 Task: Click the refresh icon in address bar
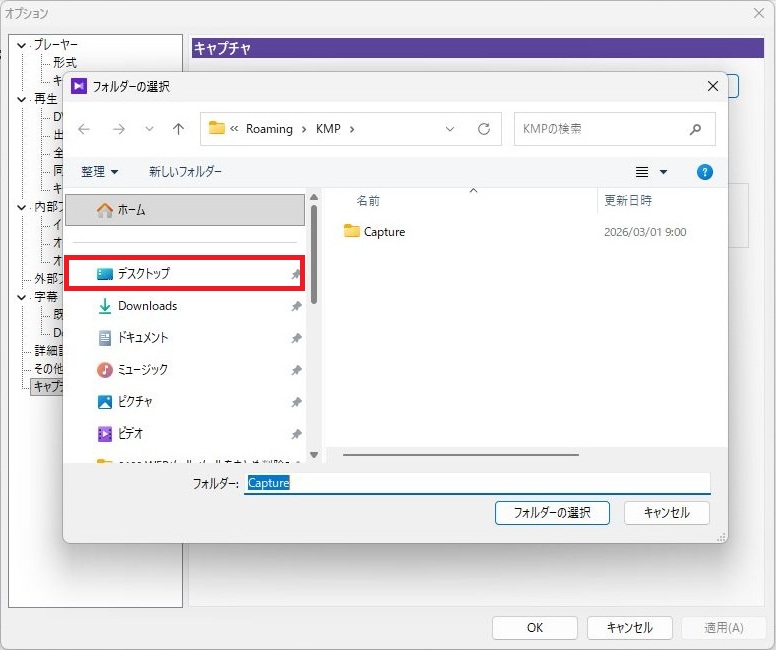click(x=484, y=129)
